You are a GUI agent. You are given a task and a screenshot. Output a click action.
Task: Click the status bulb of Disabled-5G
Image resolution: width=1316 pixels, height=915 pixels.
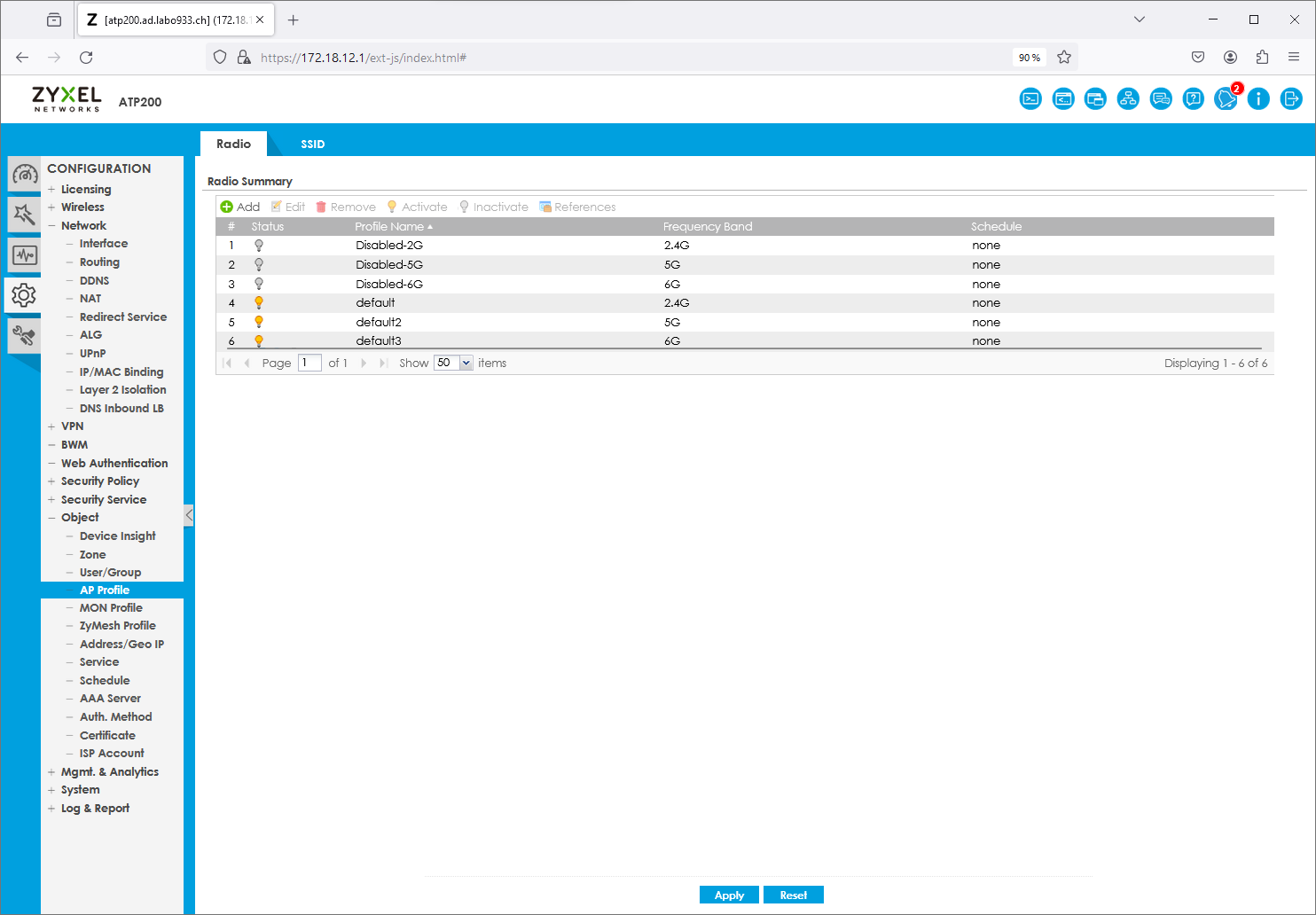pyautogui.click(x=259, y=264)
